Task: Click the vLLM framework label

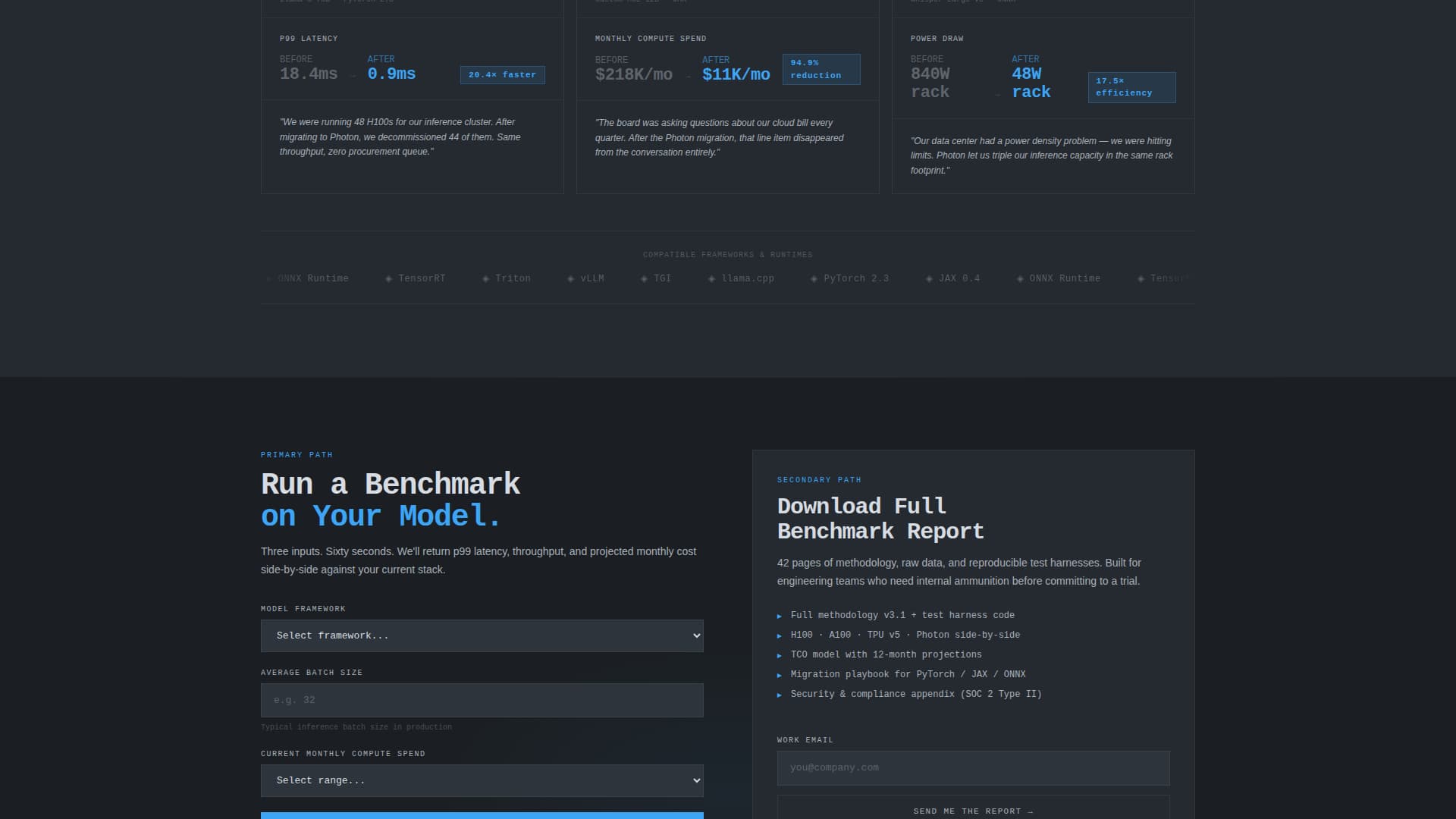Action: coord(592,278)
